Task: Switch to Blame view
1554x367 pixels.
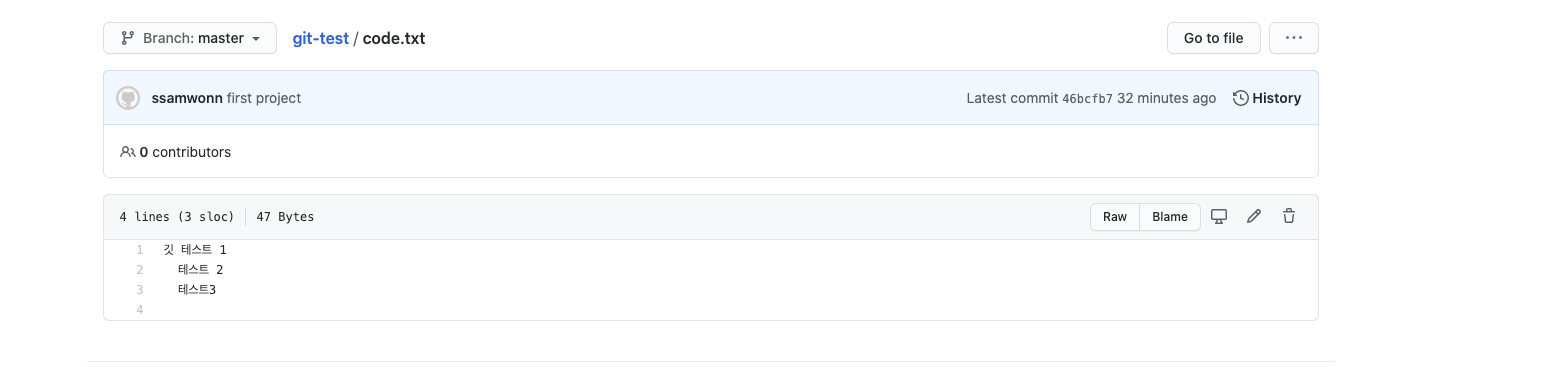Action: [x=1170, y=217]
